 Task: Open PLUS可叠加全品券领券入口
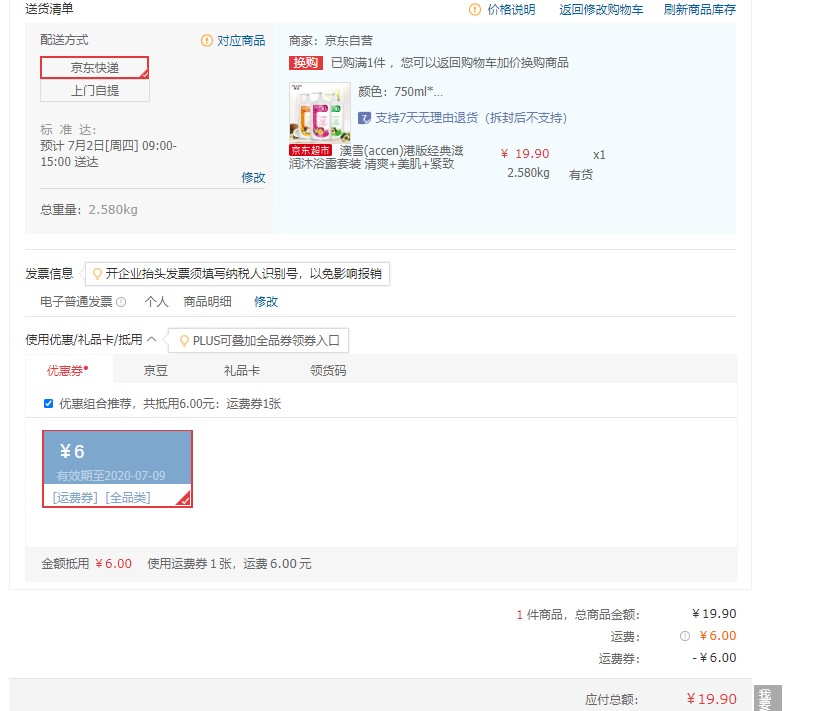pos(266,340)
